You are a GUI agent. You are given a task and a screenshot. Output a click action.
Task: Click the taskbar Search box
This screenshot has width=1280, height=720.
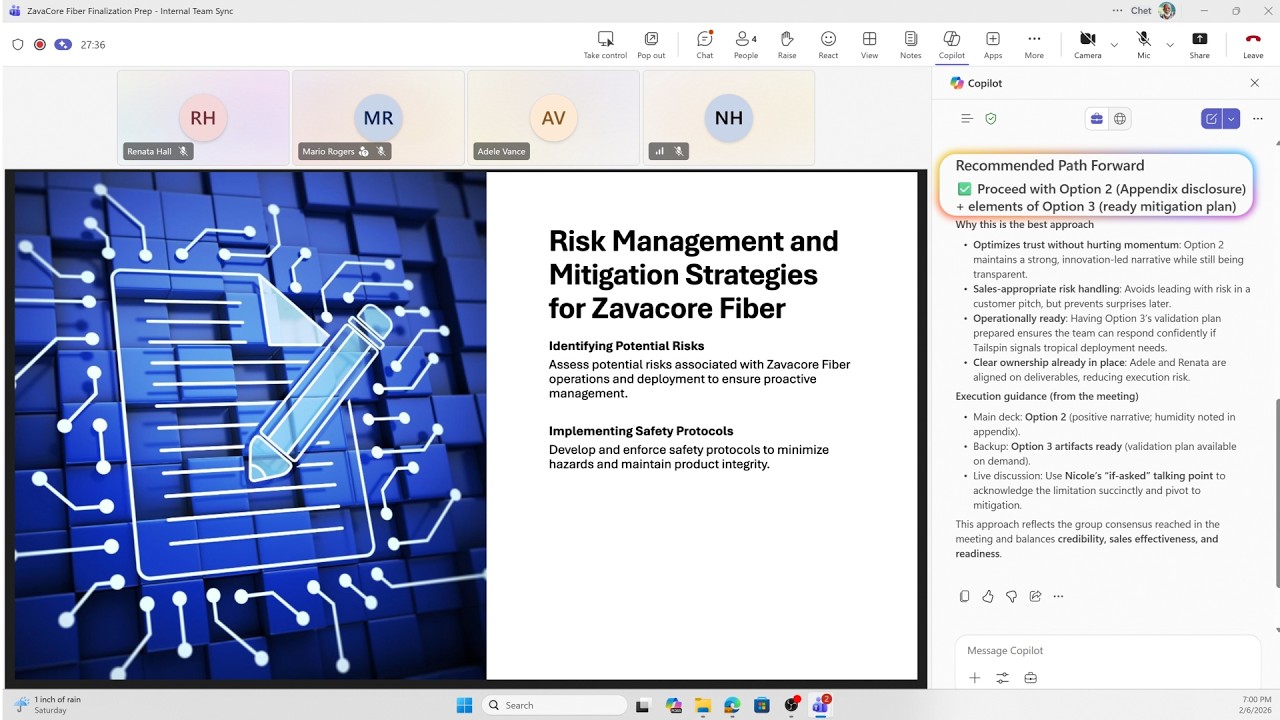554,705
